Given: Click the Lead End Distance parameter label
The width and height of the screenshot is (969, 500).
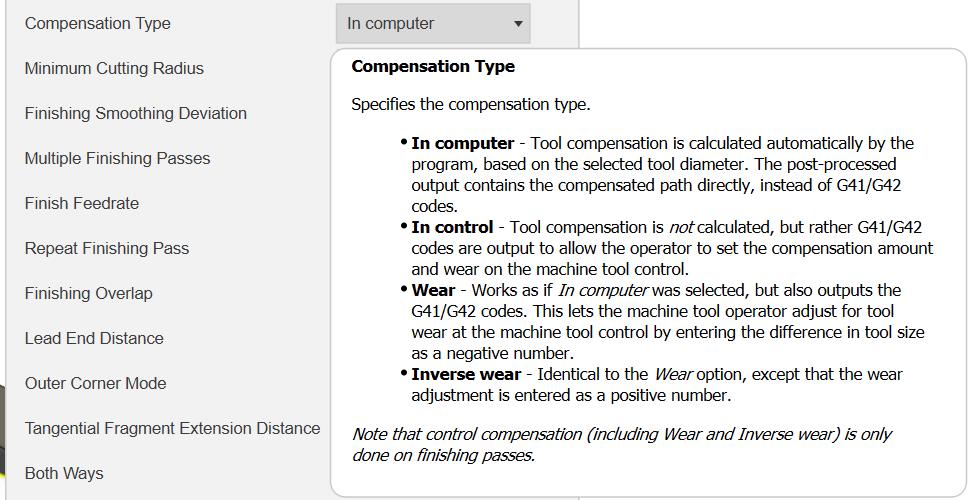Looking at the screenshot, I should tap(94, 338).
